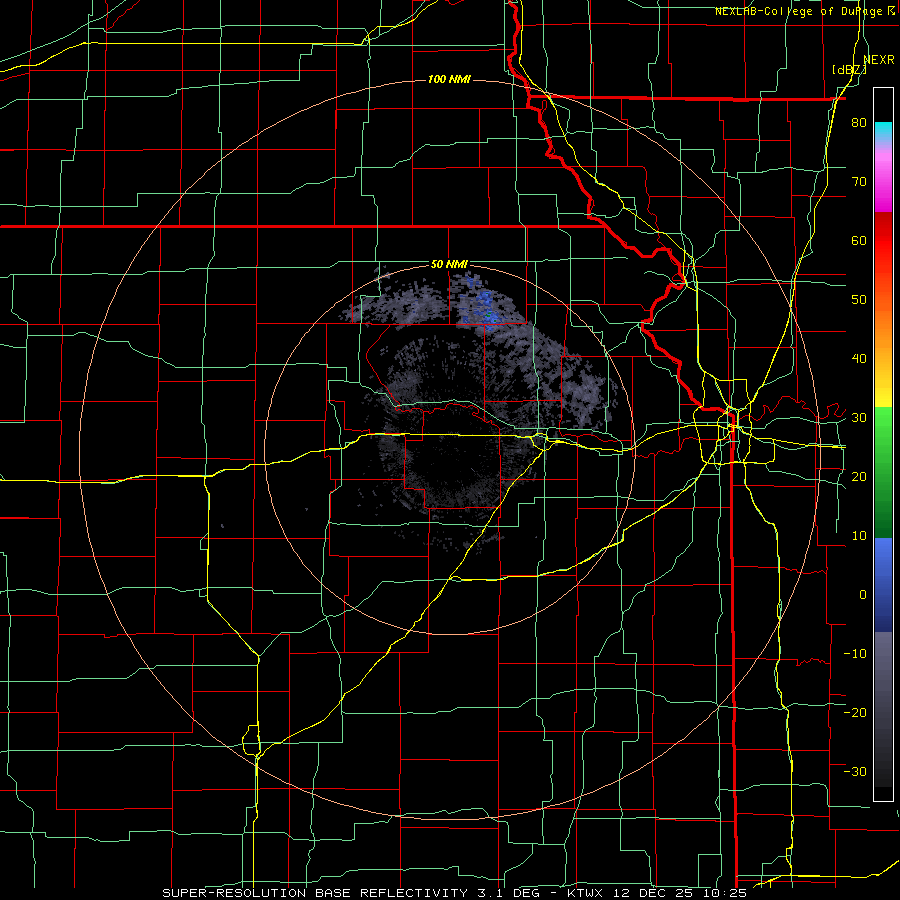Click the -30 value on the dBZ scale
Image resolution: width=900 pixels, height=900 pixels.
coord(855,771)
